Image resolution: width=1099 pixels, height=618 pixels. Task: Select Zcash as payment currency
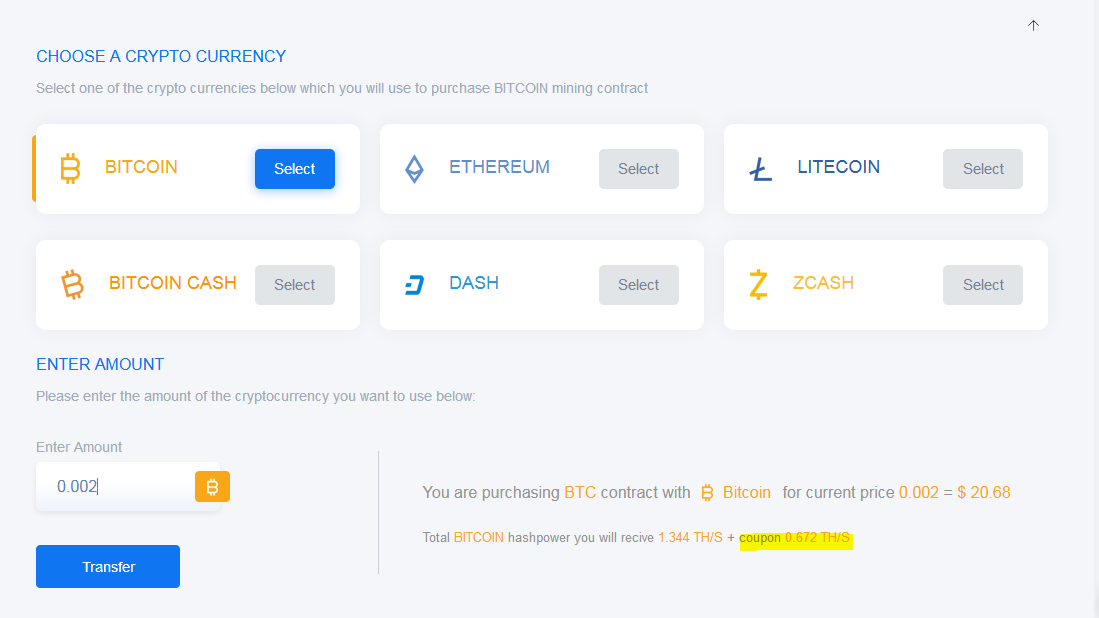tap(982, 285)
